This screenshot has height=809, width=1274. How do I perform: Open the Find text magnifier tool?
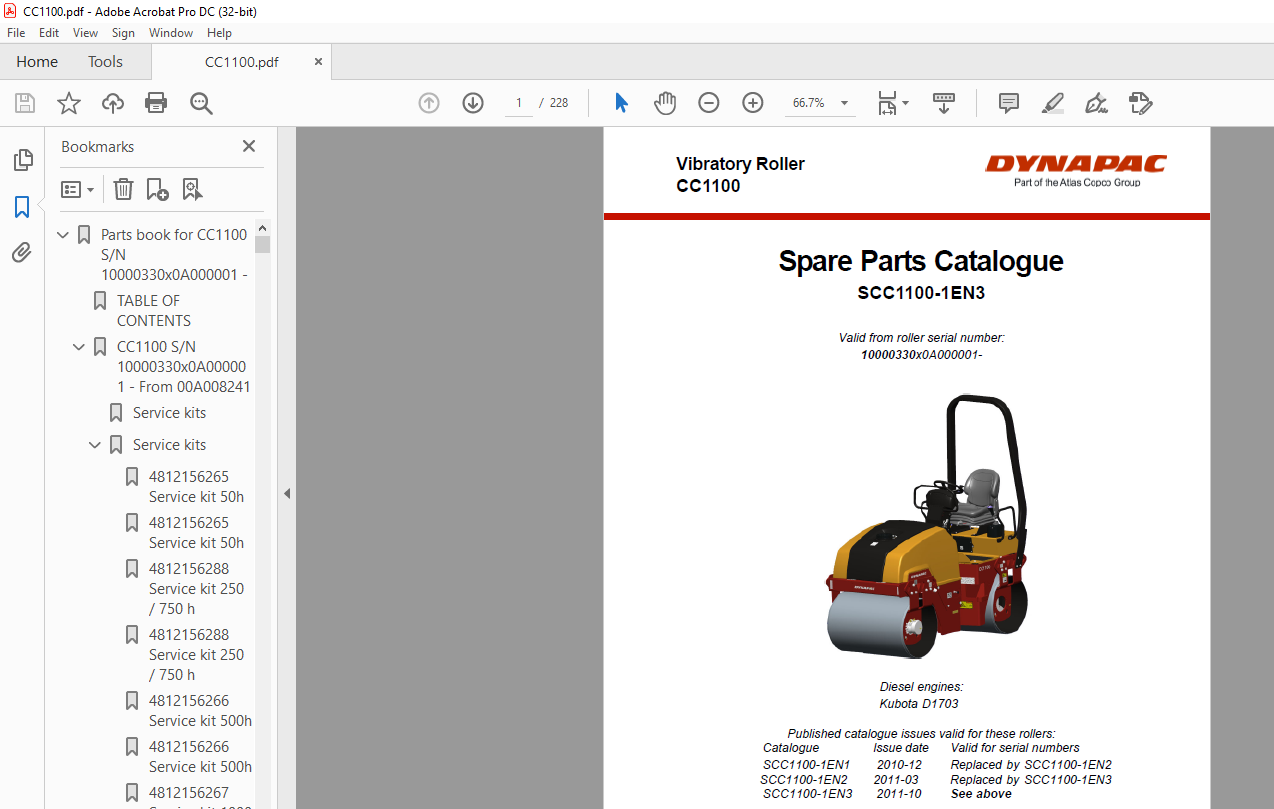point(201,103)
